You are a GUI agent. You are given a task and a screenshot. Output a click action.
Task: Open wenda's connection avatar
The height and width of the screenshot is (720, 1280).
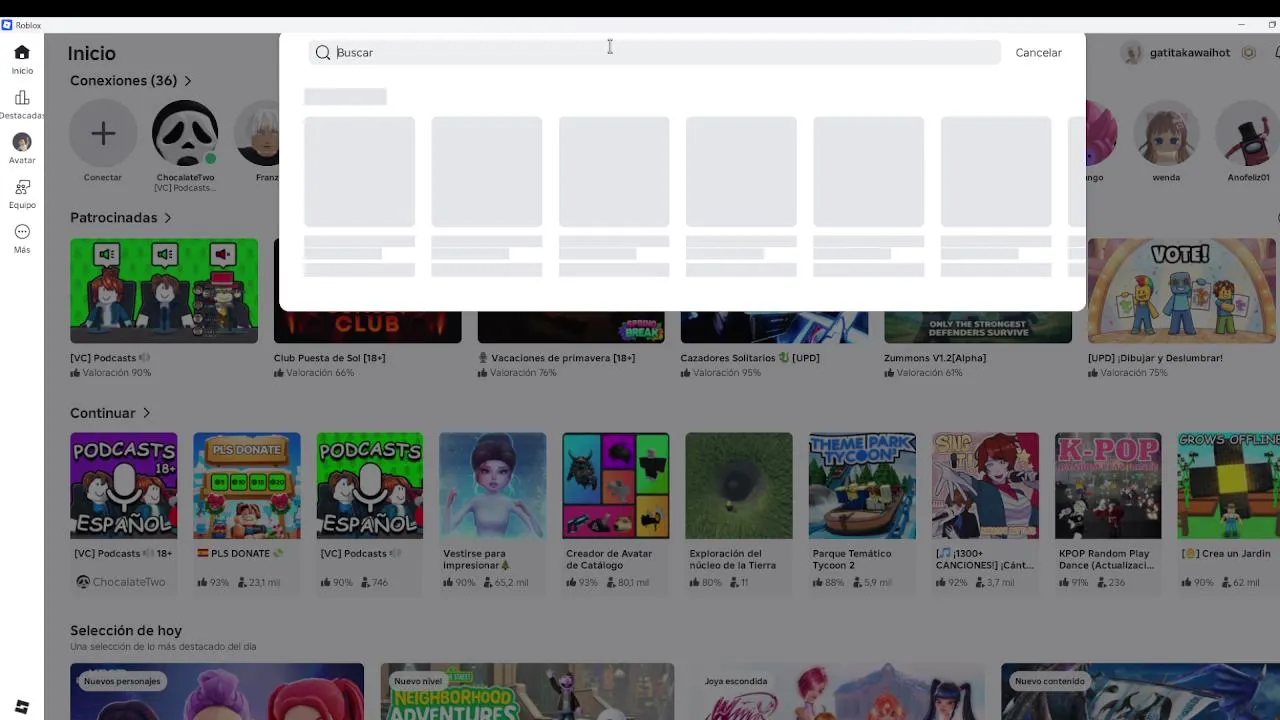(x=1166, y=134)
